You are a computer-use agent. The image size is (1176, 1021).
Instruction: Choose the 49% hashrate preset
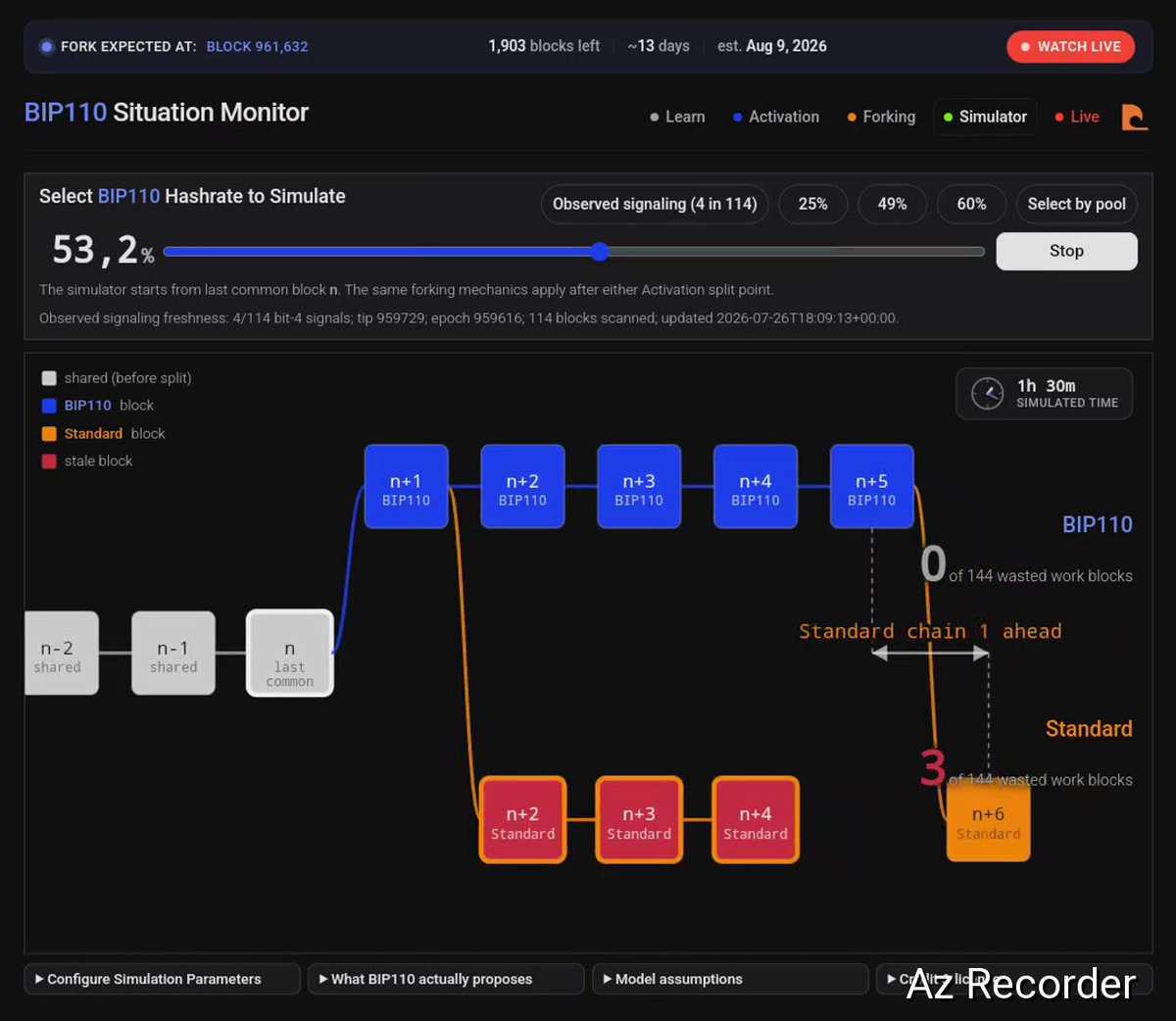click(892, 204)
